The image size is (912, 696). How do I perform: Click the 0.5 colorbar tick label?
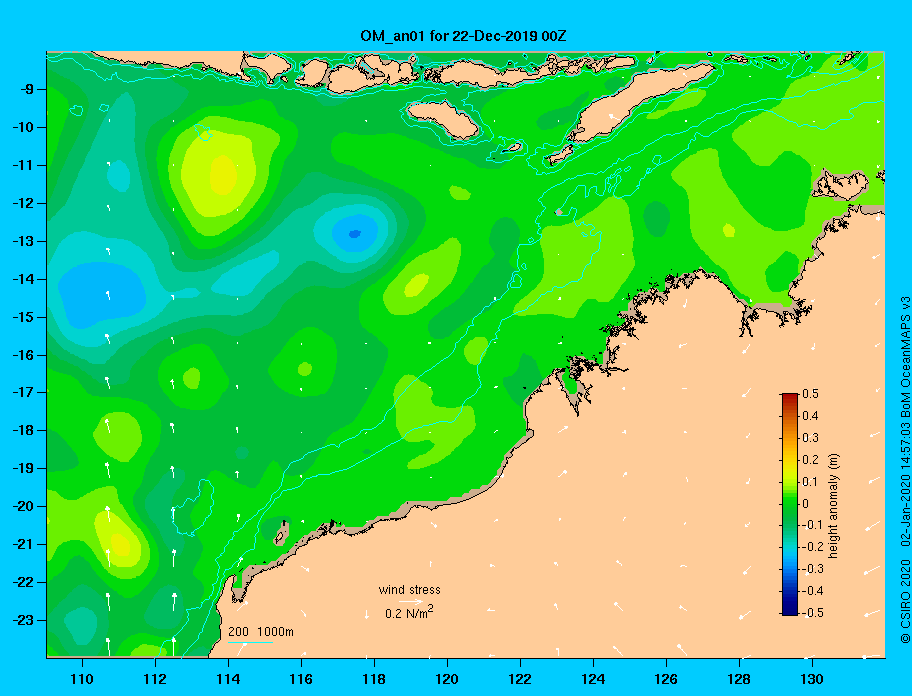coord(810,394)
